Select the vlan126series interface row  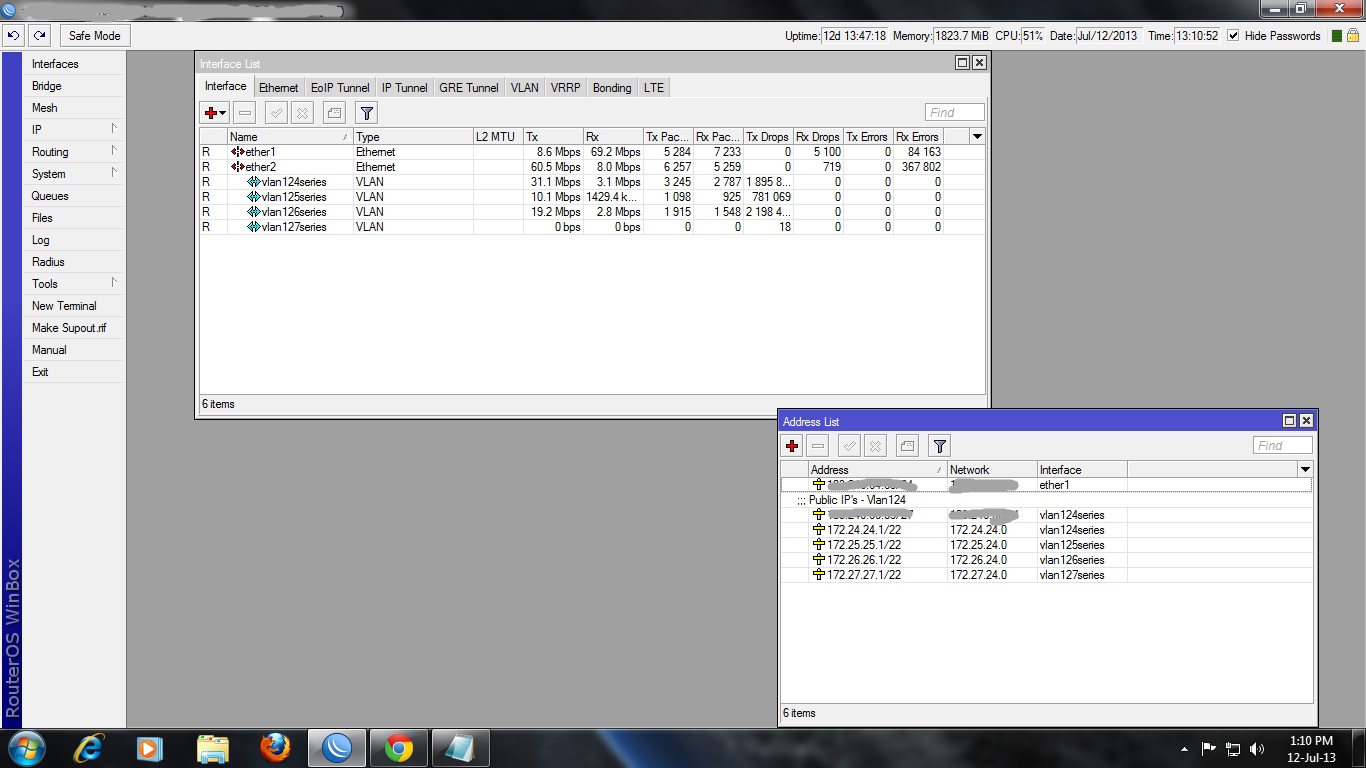click(592, 212)
